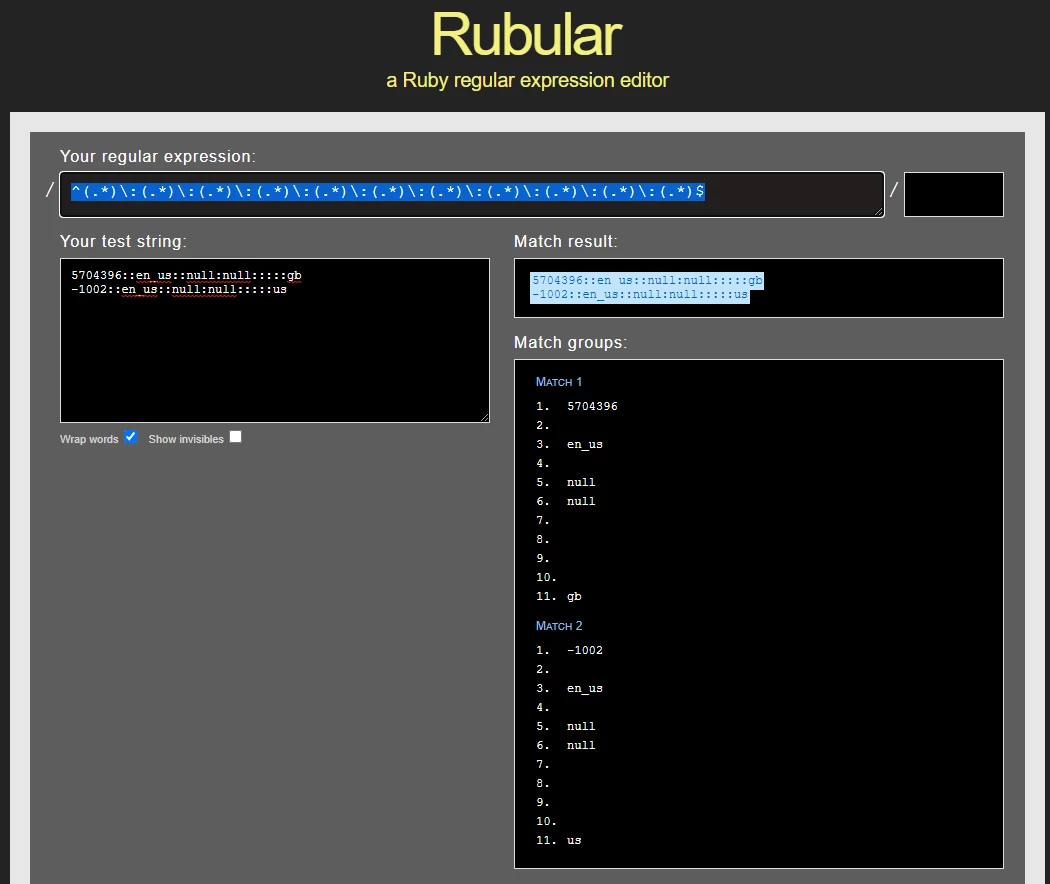Click inside the regular expression input field
Image resolution: width=1050 pixels, height=884 pixels.
click(472, 195)
